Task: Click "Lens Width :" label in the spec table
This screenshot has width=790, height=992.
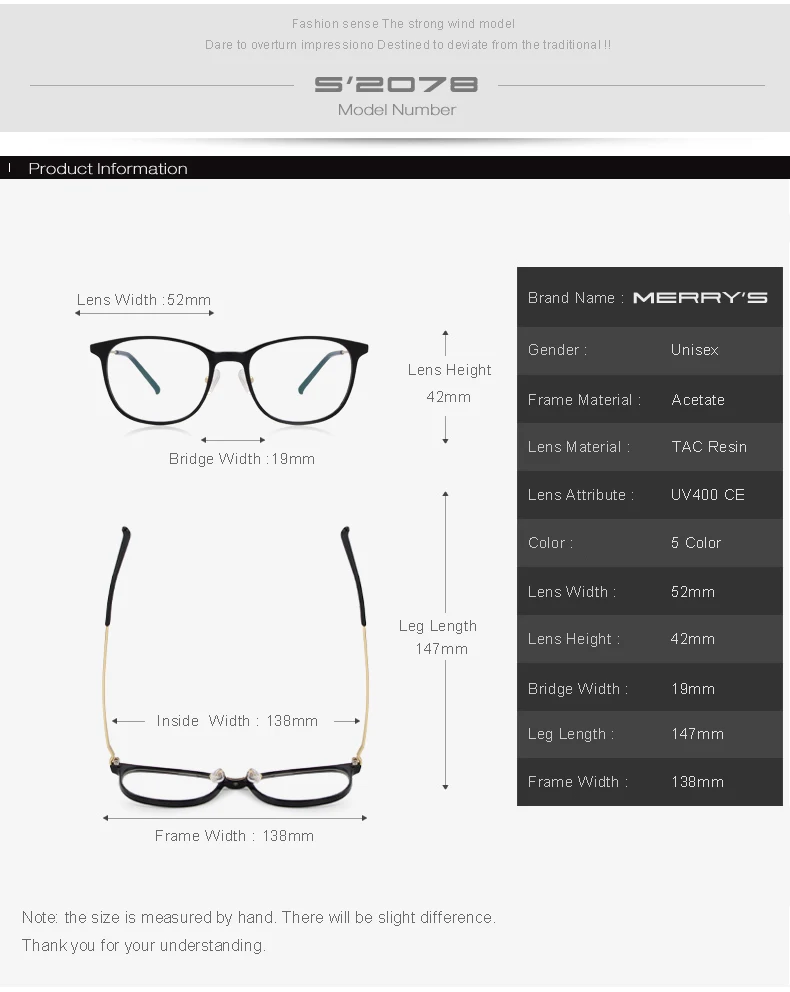Action: point(572,592)
